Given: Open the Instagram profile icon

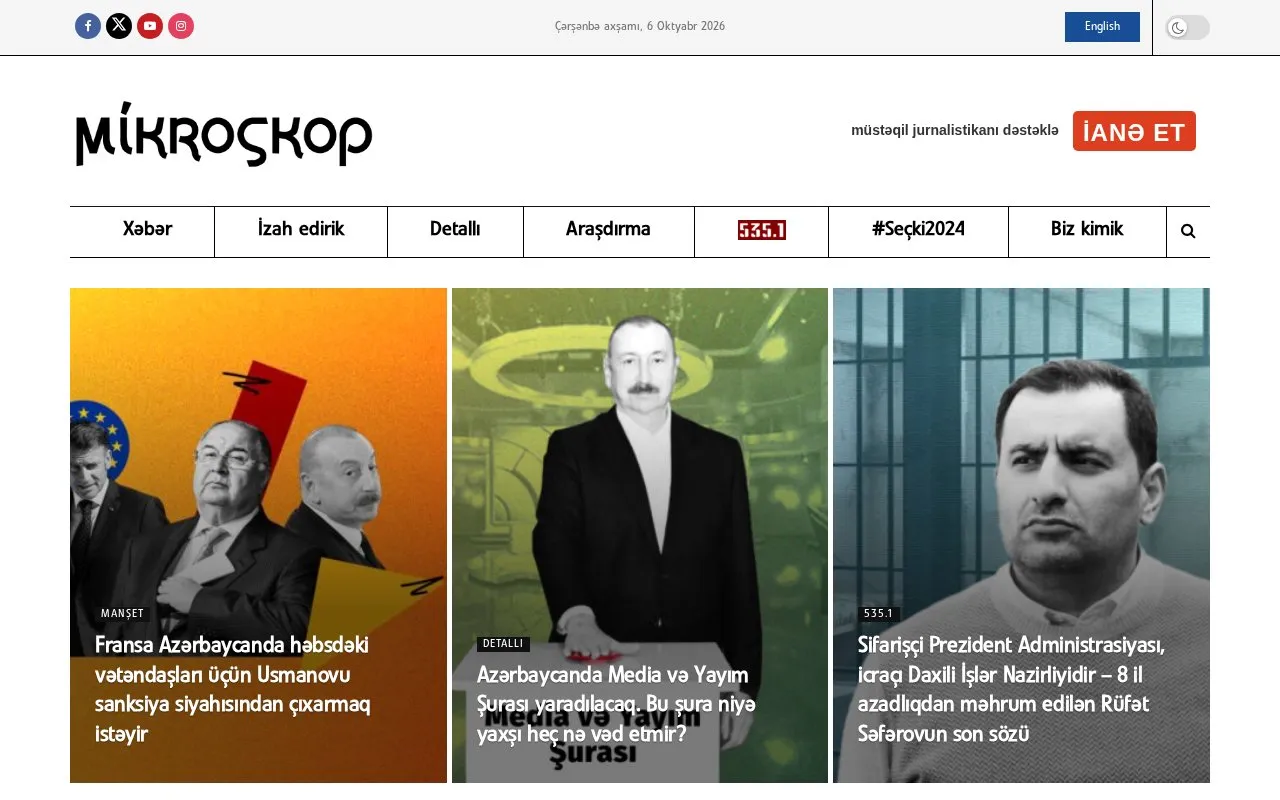Looking at the screenshot, I should 181,26.
